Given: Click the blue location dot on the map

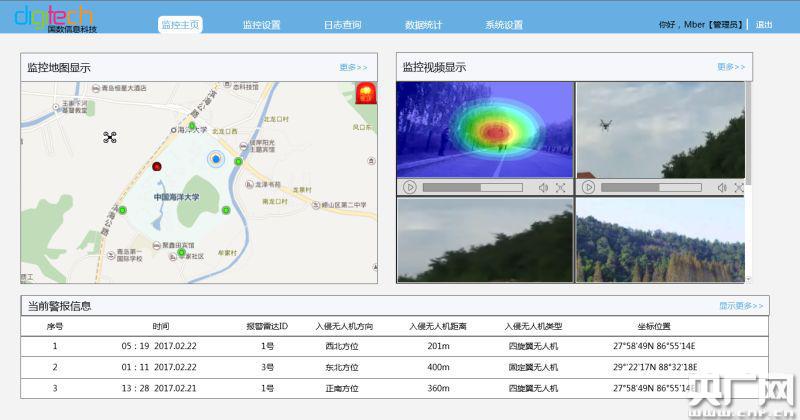Looking at the screenshot, I should (x=215, y=159).
